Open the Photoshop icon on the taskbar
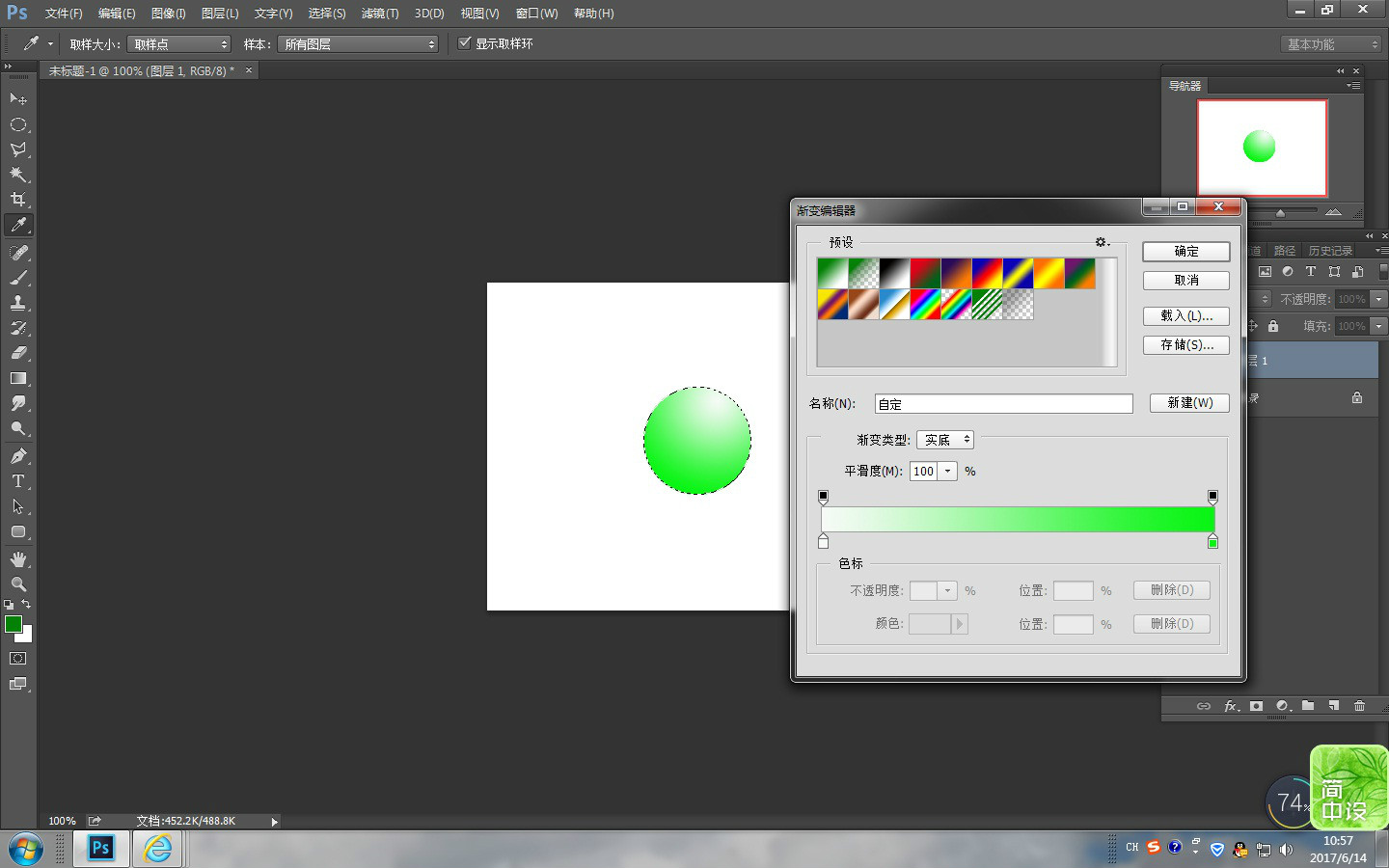The height and width of the screenshot is (868, 1389). click(101, 849)
